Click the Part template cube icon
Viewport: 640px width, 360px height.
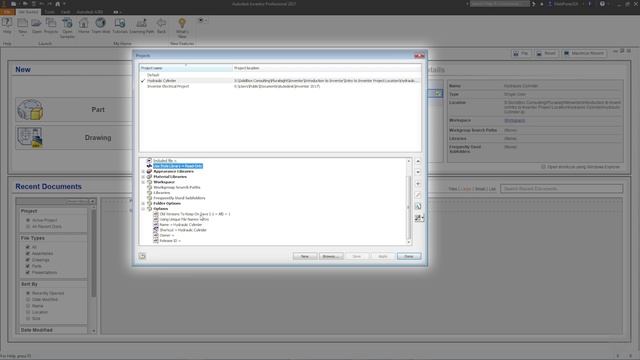[30, 109]
